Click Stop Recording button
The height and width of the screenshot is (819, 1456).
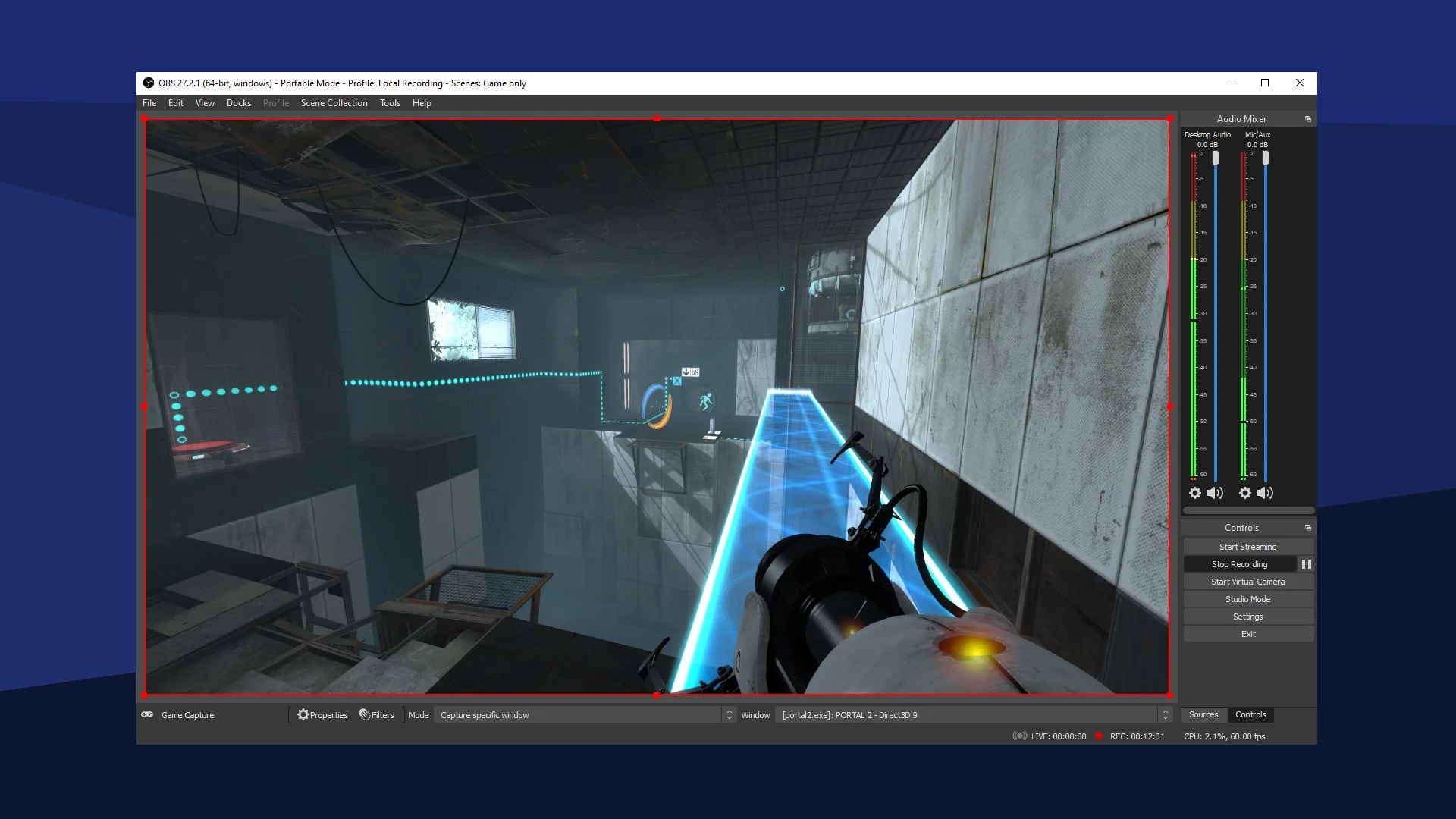[1240, 564]
